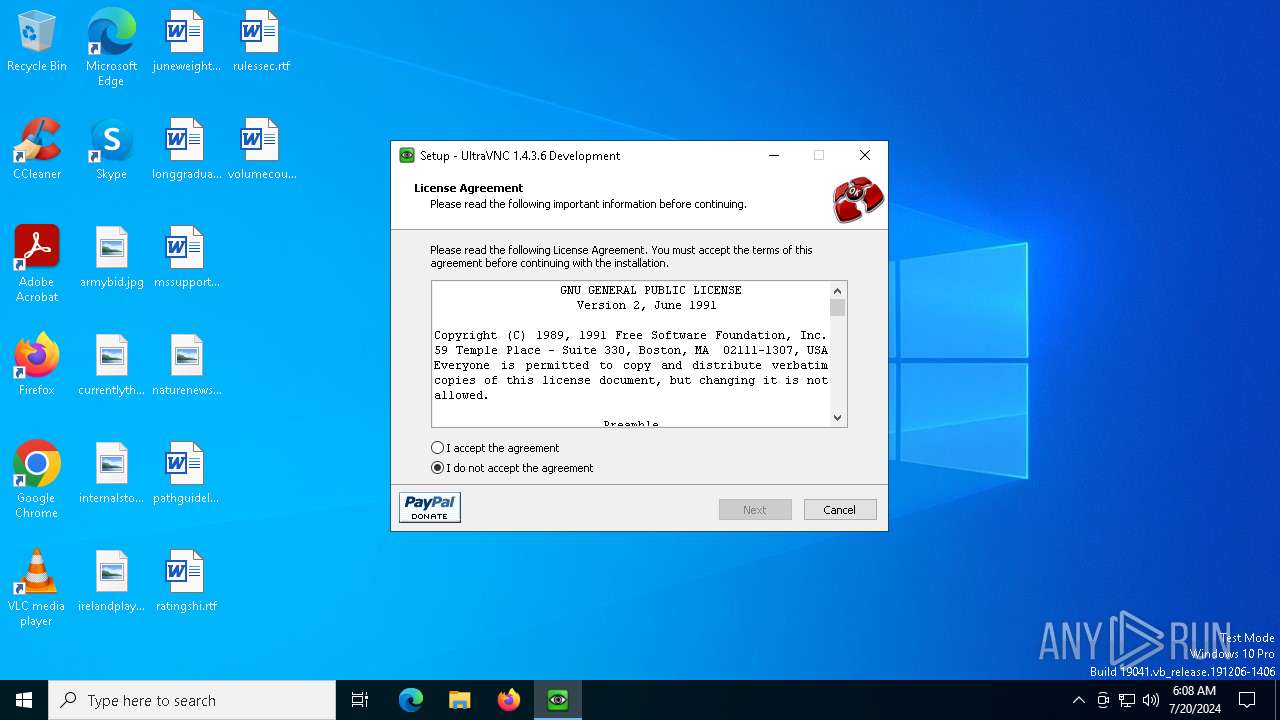Open File Explorer from taskbar

460,700
